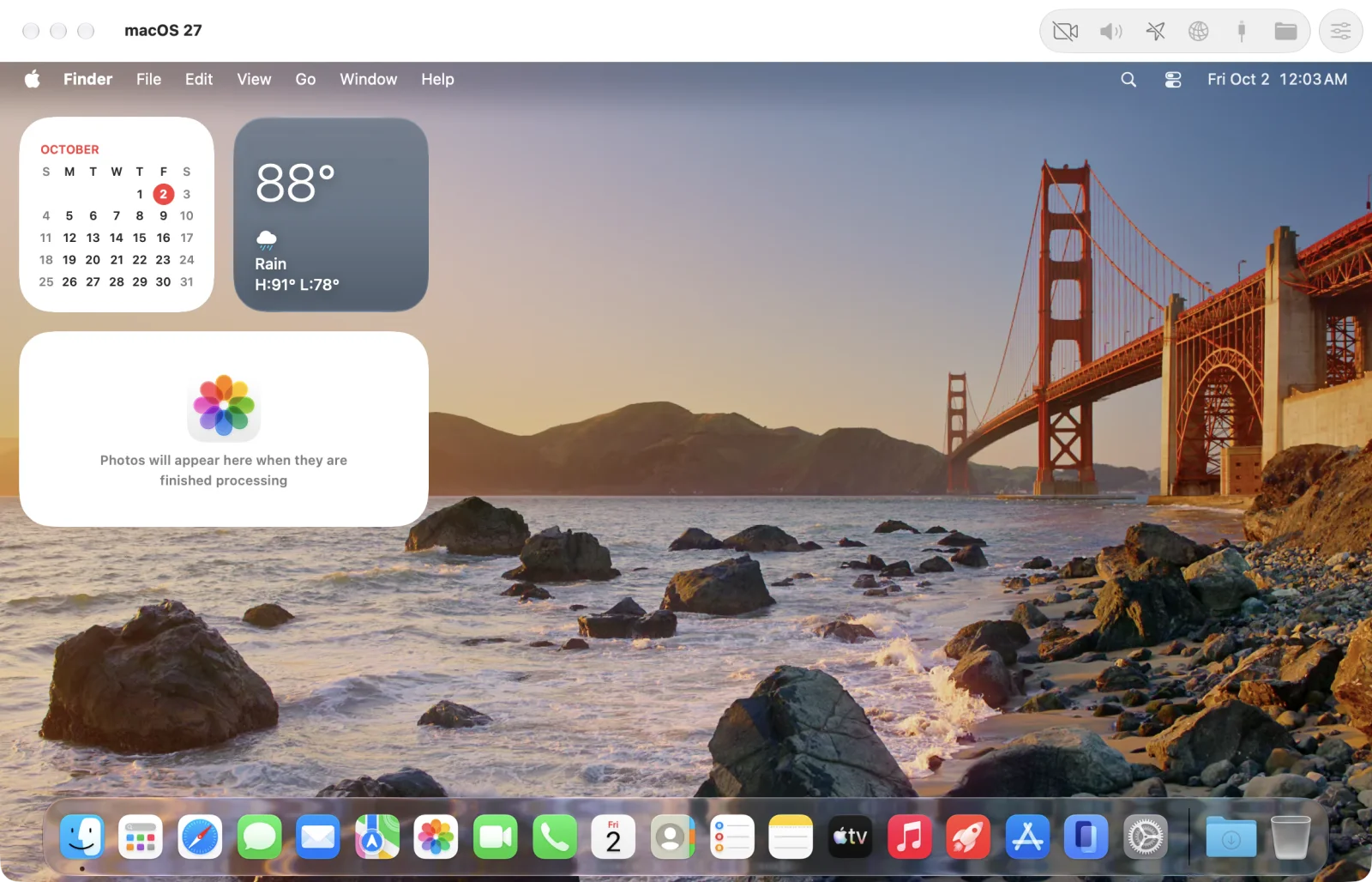Viewport: 1372px width, 882px height.
Task: Open Downloads folder stack in Dock
Action: [1231, 837]
